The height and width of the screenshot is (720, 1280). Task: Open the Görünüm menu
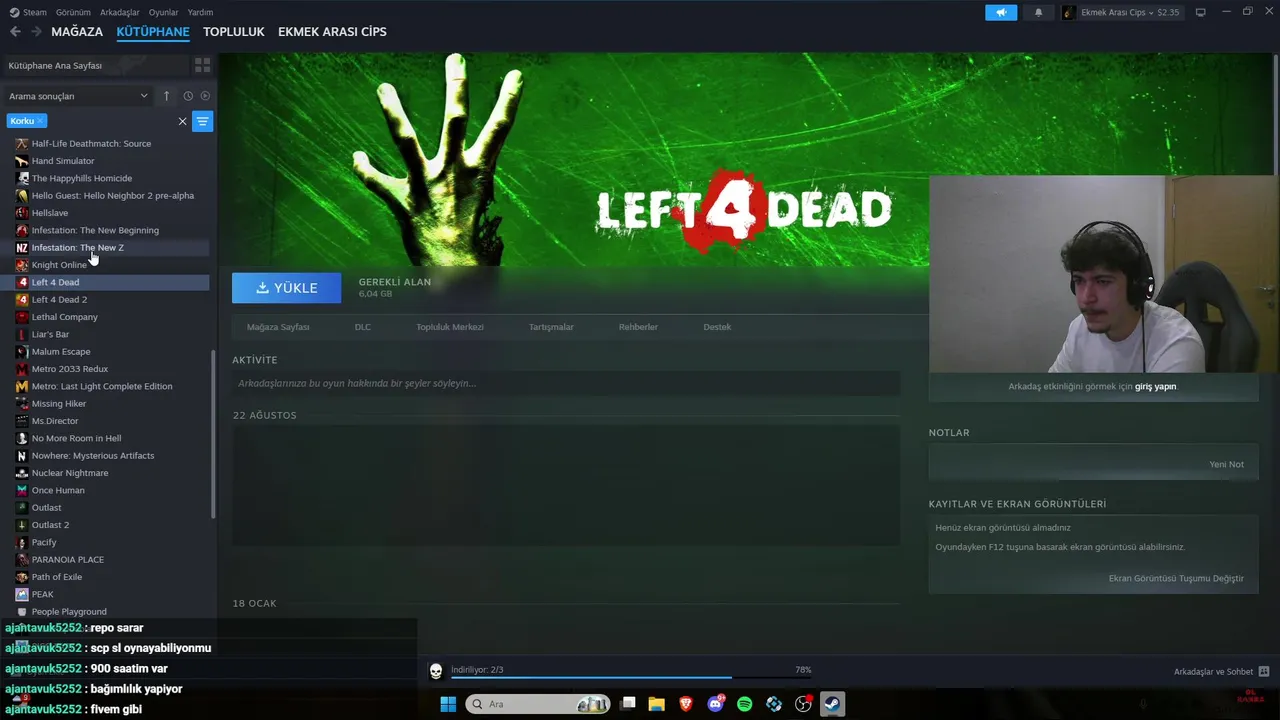click(73, 12)
